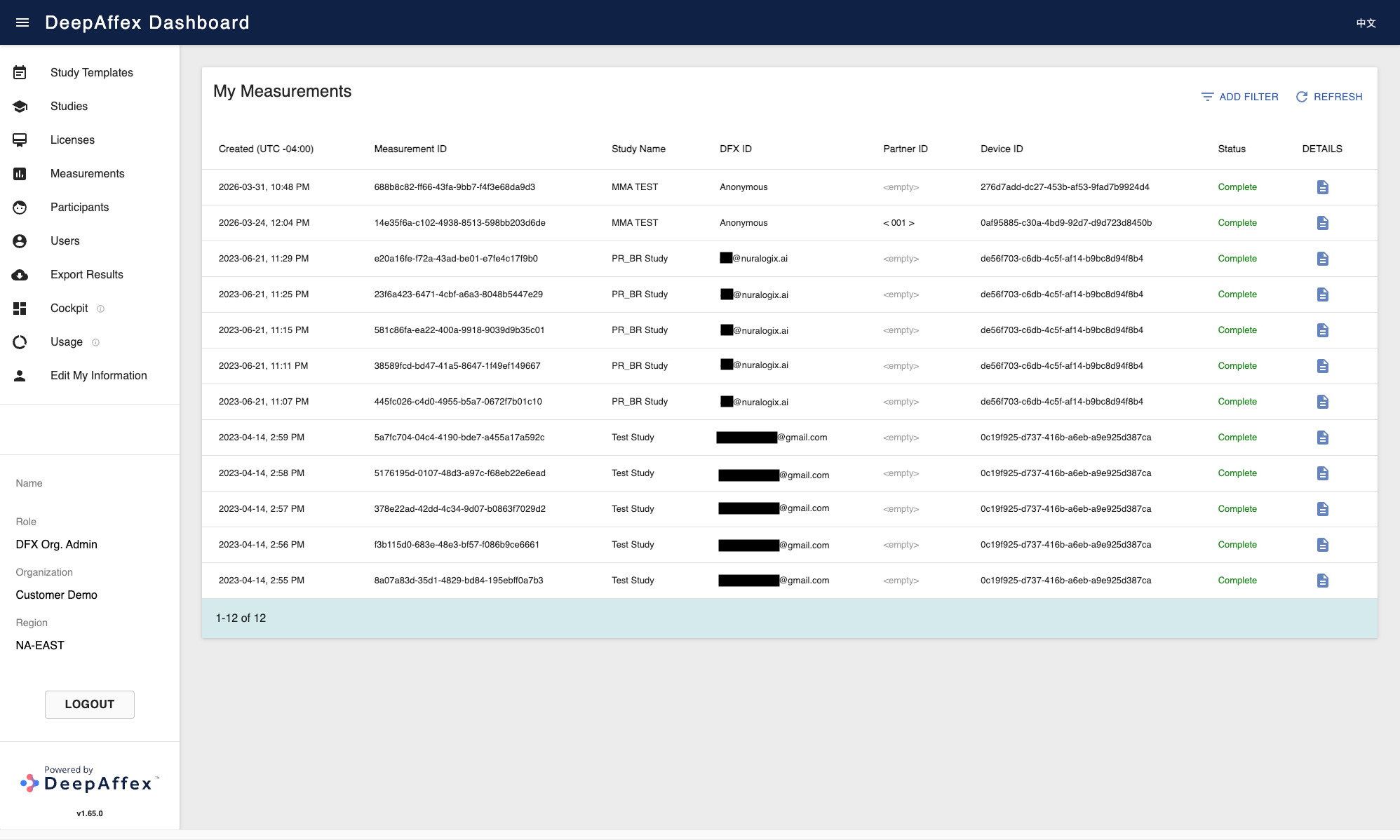The image size is (1400, 840).
Task: Click the Device ID column header
Action: 1002,149
